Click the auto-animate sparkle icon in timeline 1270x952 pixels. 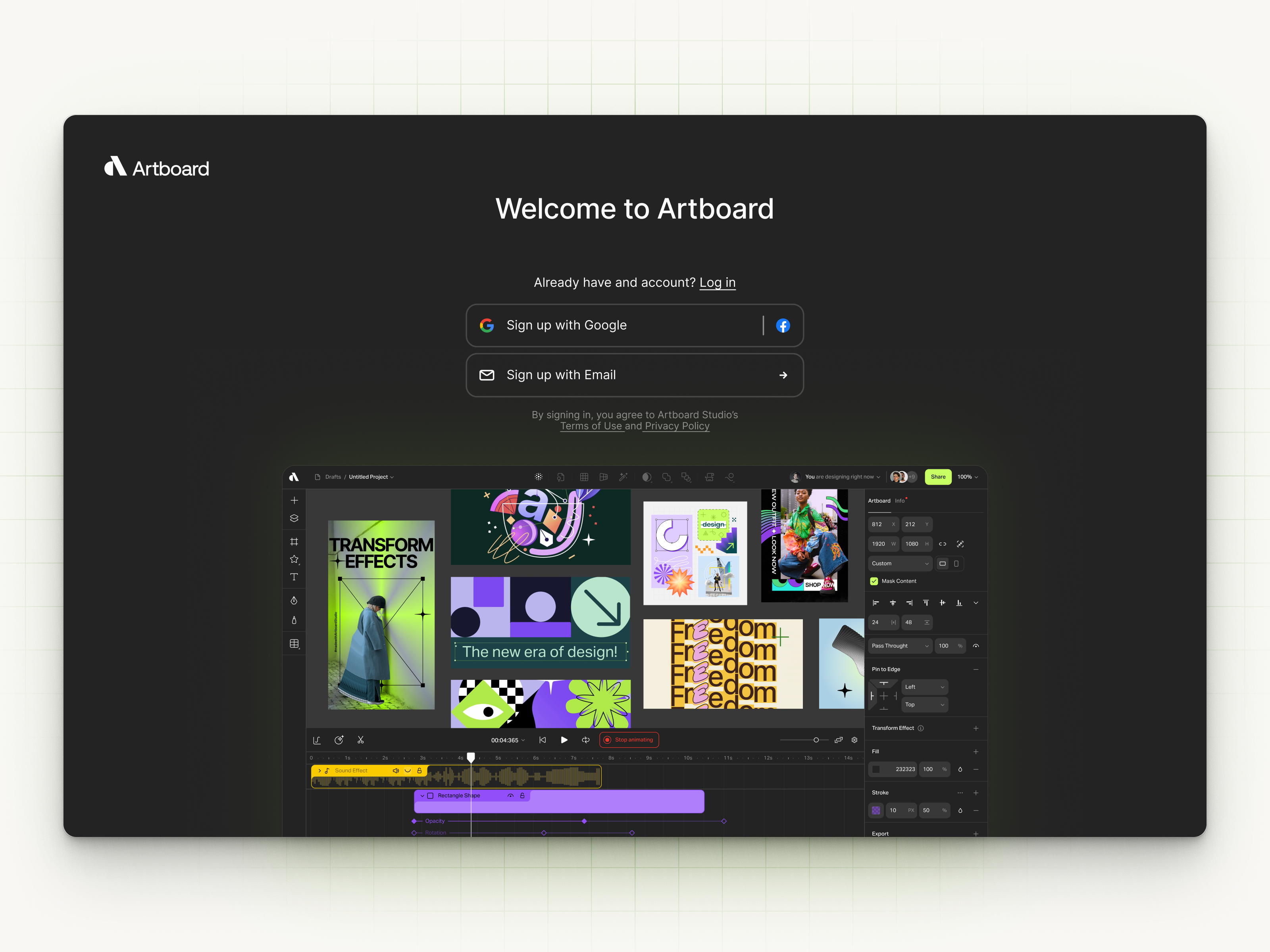pyautogui.click(x=339, y=740)
